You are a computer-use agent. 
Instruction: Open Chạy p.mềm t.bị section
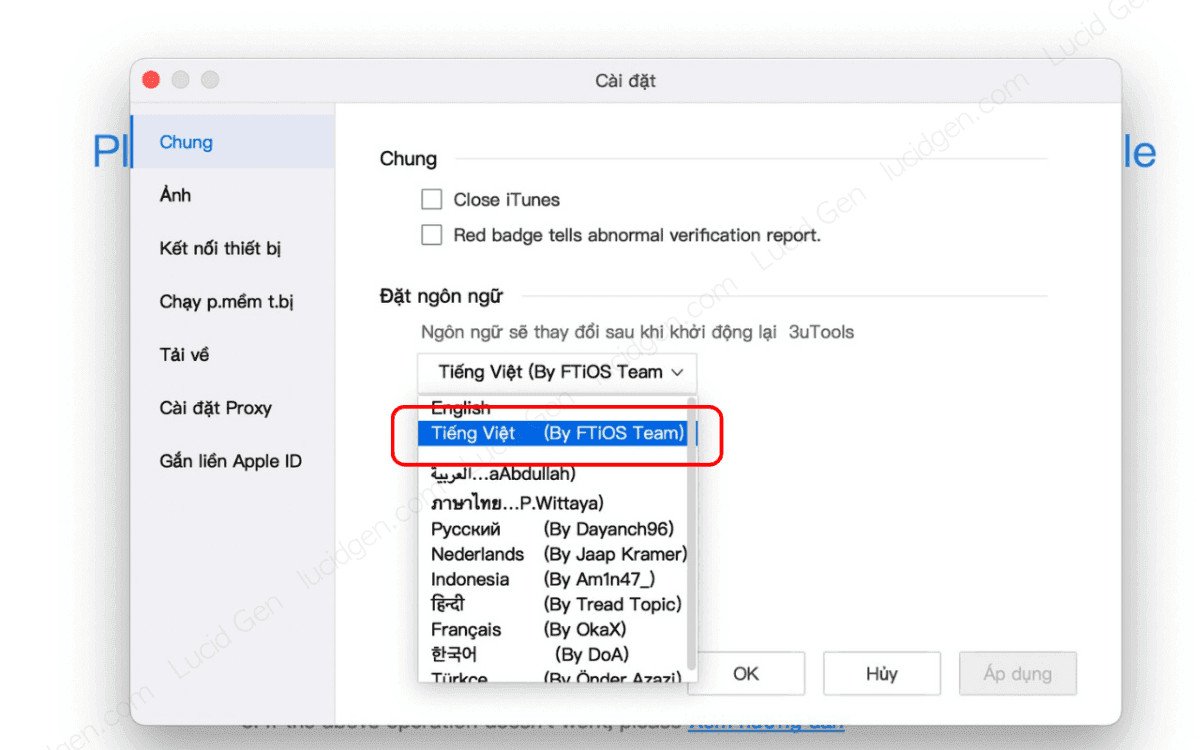click(x=234, y=301)
